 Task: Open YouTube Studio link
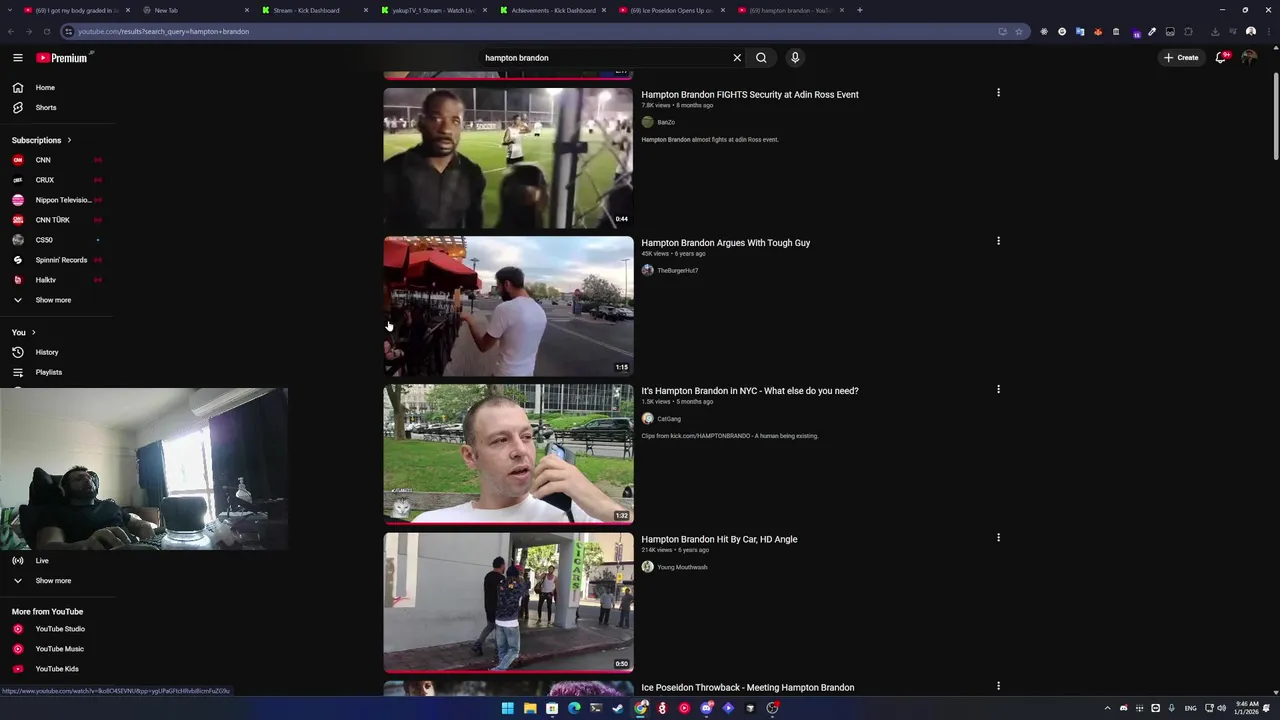58,629
